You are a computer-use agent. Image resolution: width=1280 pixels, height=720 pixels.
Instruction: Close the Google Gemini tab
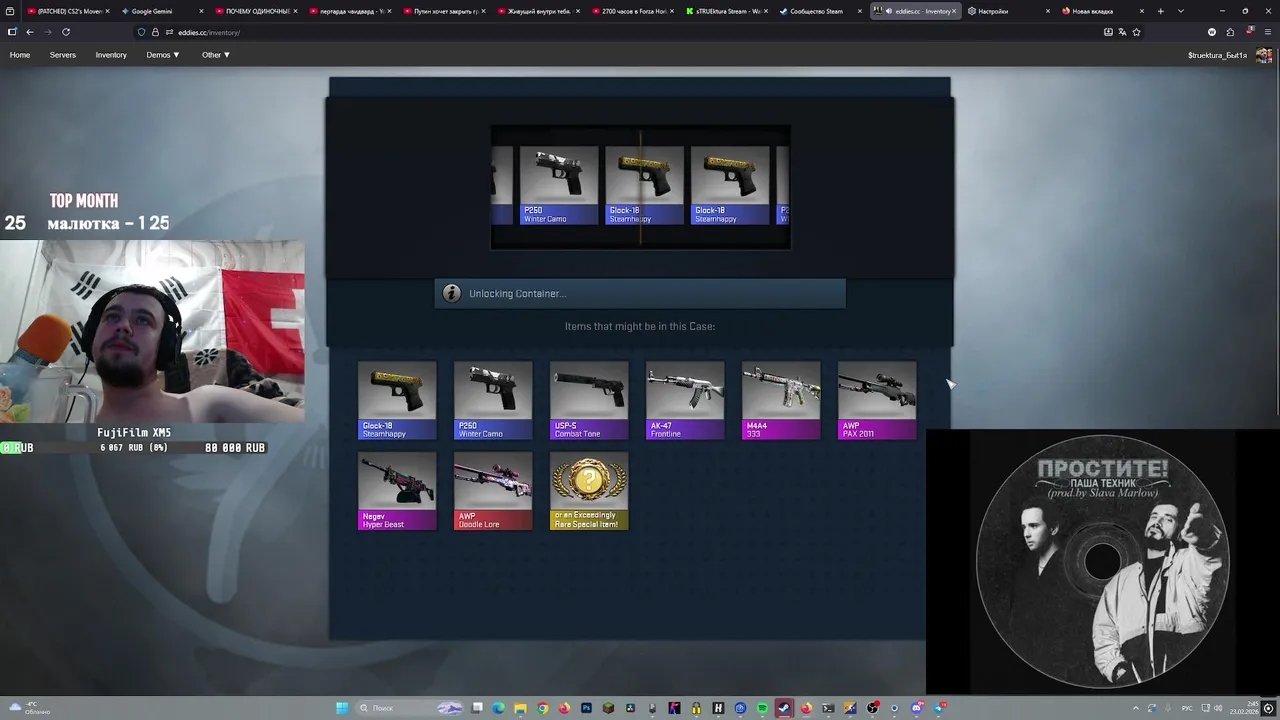pyautogui.click(x=201, y=11)
